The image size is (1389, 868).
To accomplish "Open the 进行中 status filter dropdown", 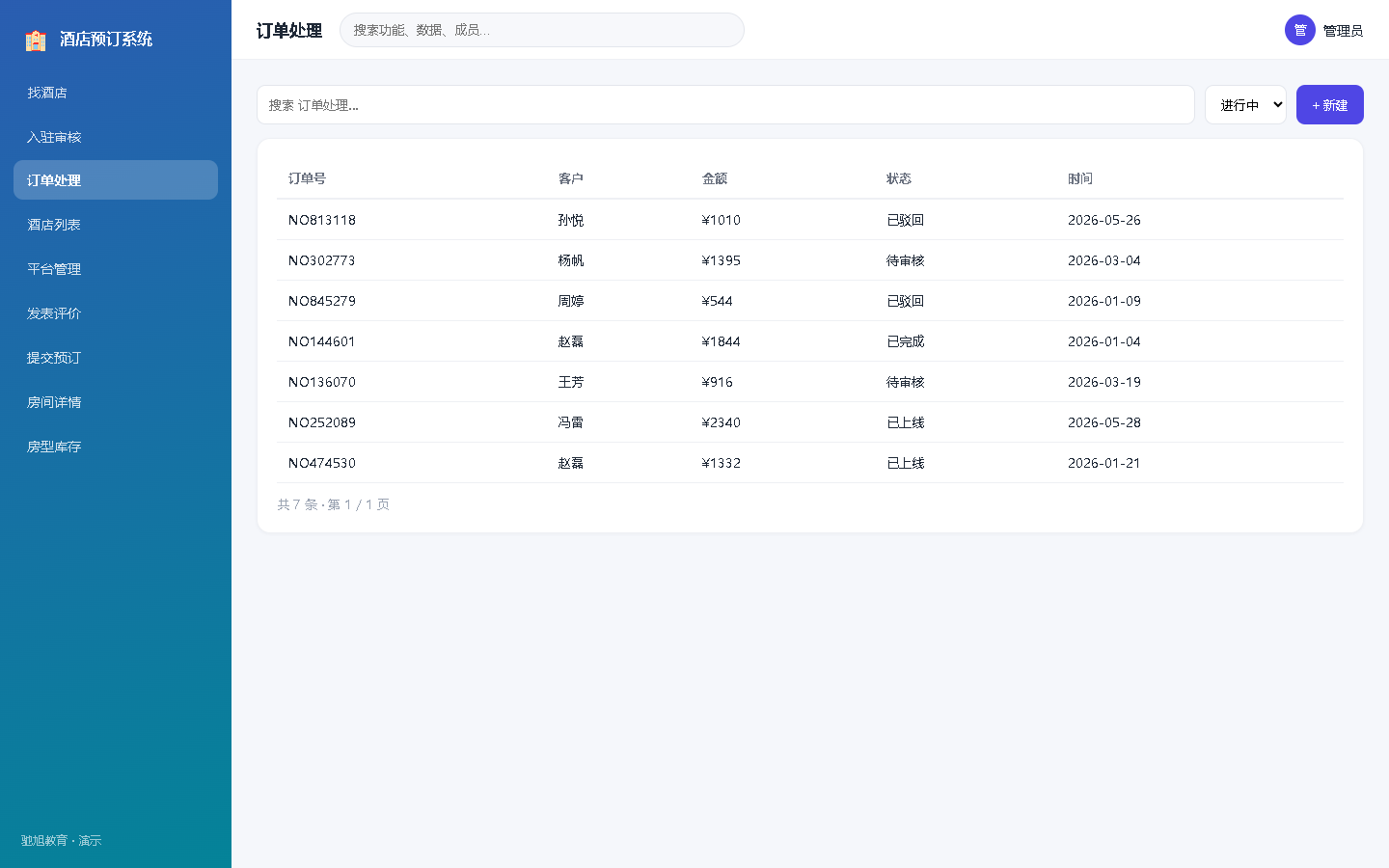I will [x=1245, y=105].
